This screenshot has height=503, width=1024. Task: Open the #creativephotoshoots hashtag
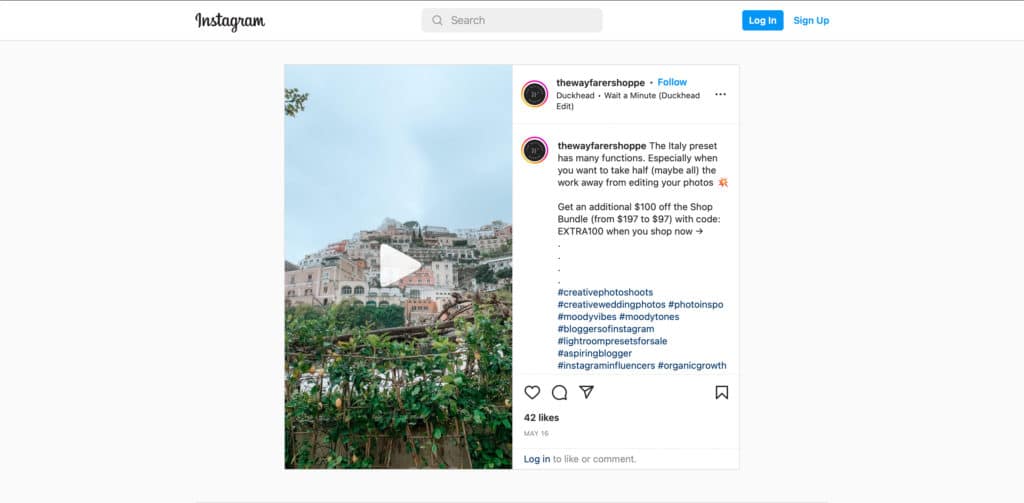click(605, 292)
